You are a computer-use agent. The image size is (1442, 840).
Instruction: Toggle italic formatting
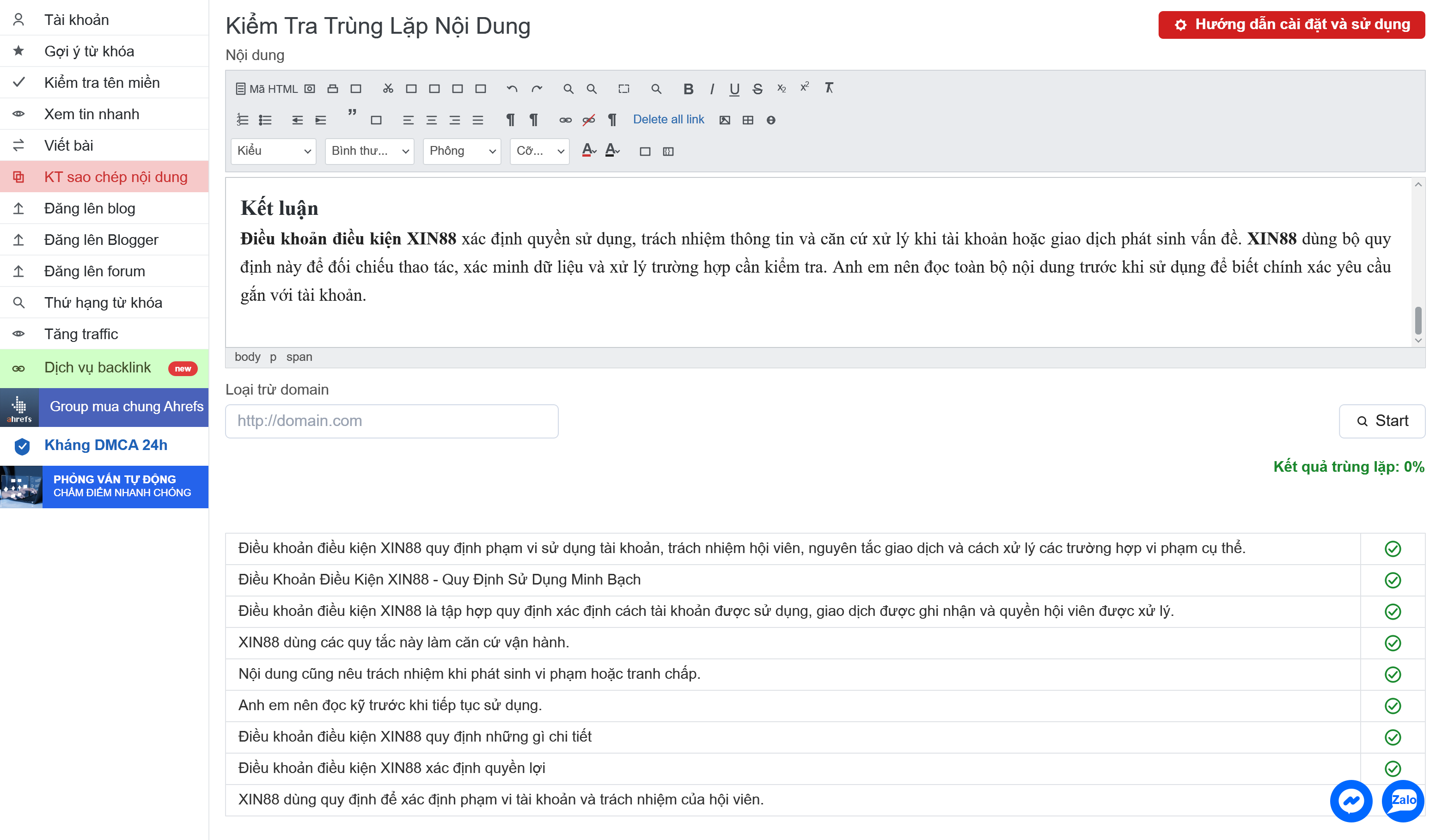[712, 89]
